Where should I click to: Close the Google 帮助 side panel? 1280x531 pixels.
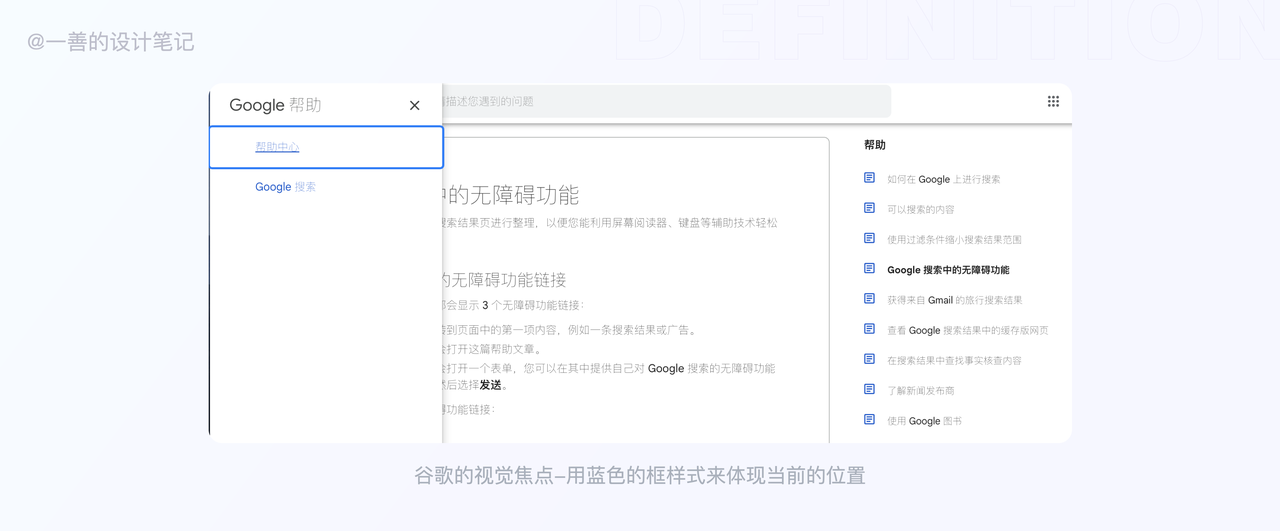coord(415,105)
